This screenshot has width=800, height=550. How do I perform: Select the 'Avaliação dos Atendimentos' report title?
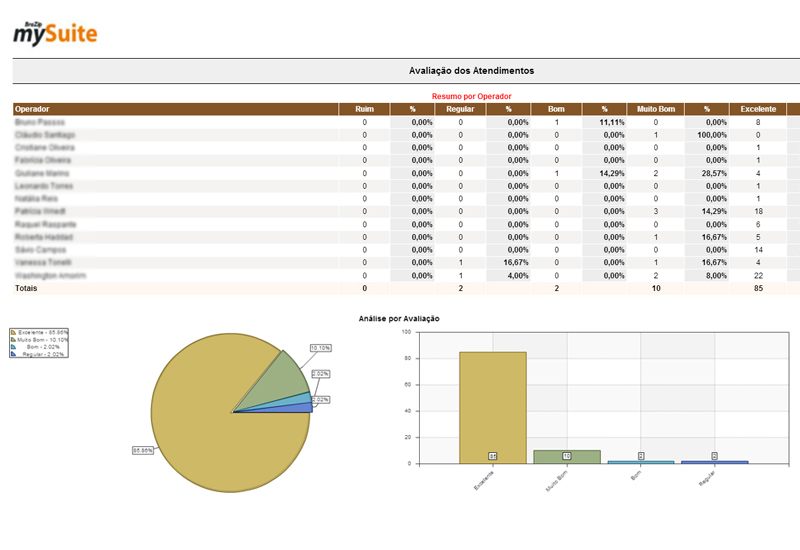coord(471,71)
